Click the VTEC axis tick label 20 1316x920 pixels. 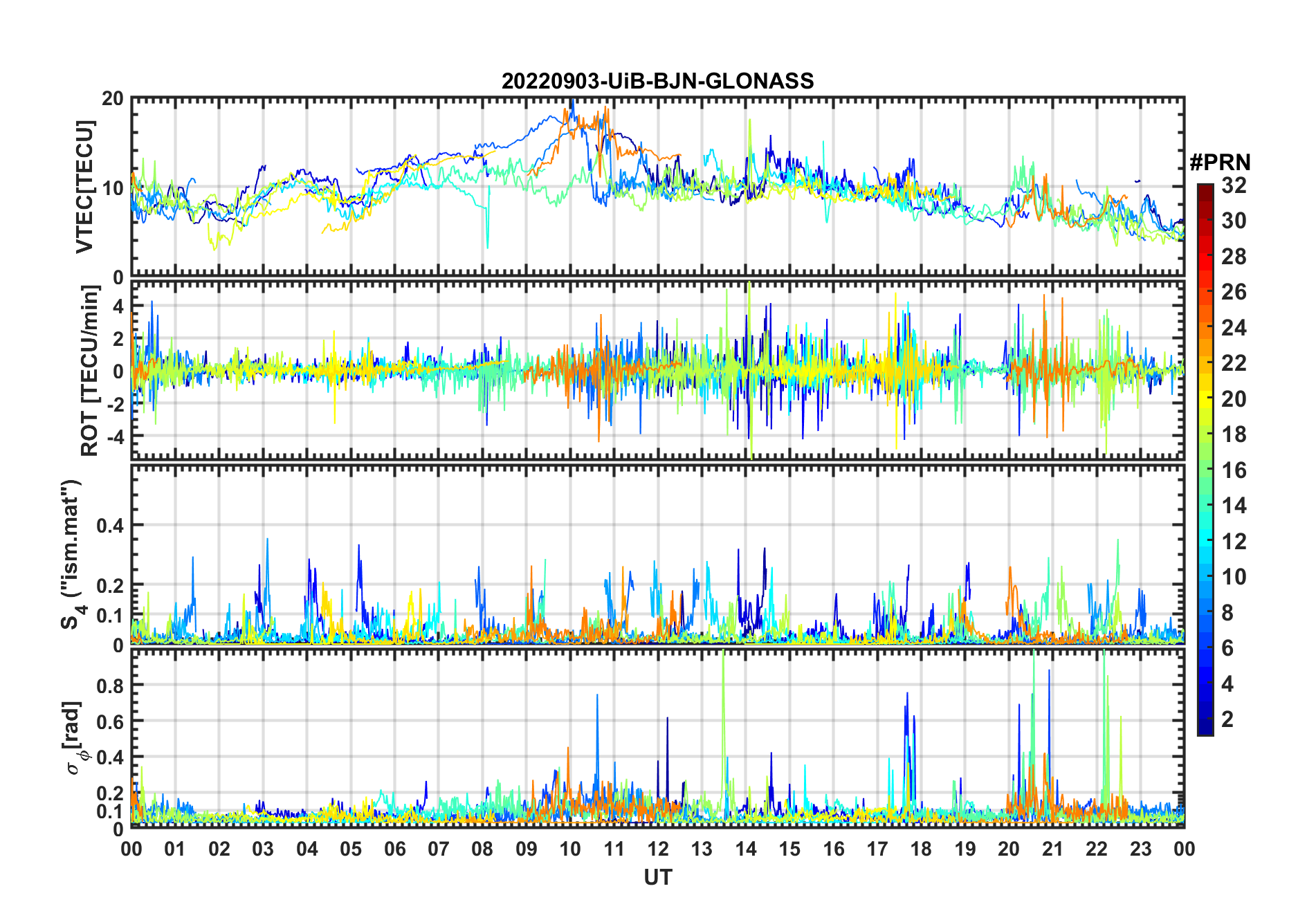112,99
